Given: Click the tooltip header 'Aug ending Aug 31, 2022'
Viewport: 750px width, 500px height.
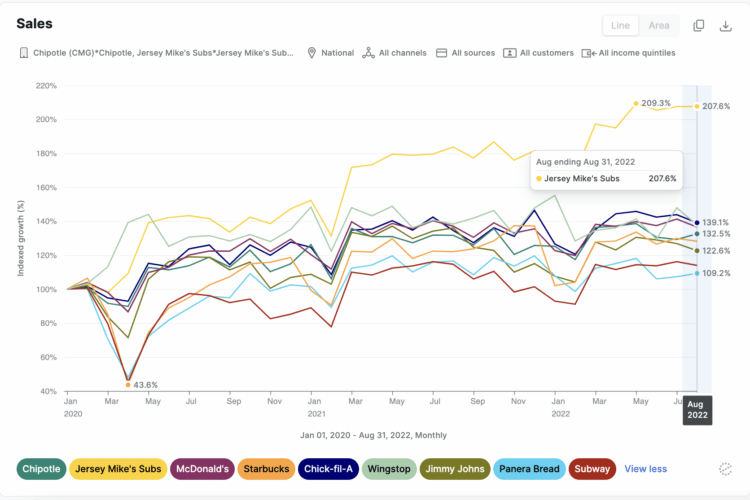Looking at the screenshot, I should click(x=585, y=162).
